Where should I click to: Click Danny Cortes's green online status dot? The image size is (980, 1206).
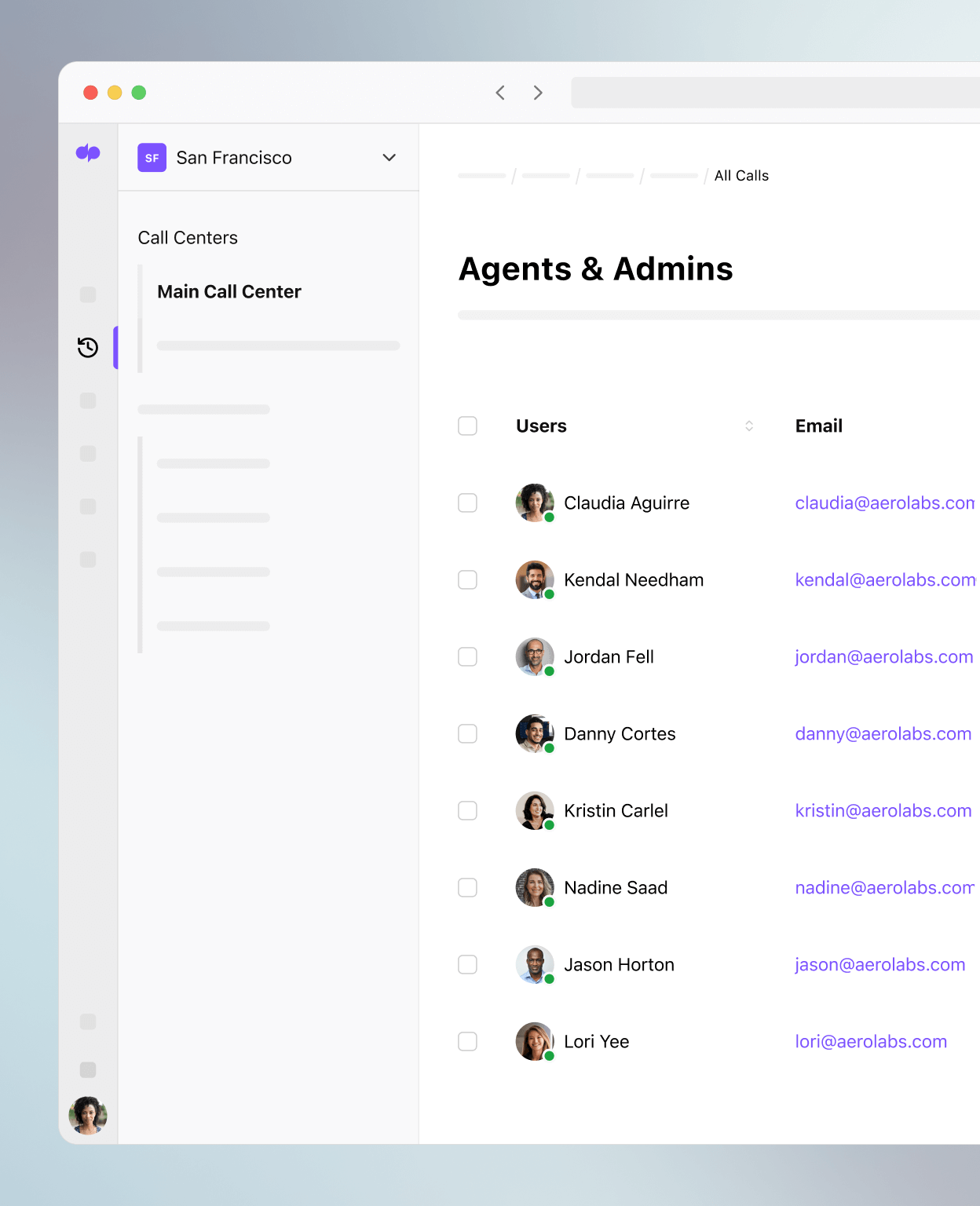[550, 749]
